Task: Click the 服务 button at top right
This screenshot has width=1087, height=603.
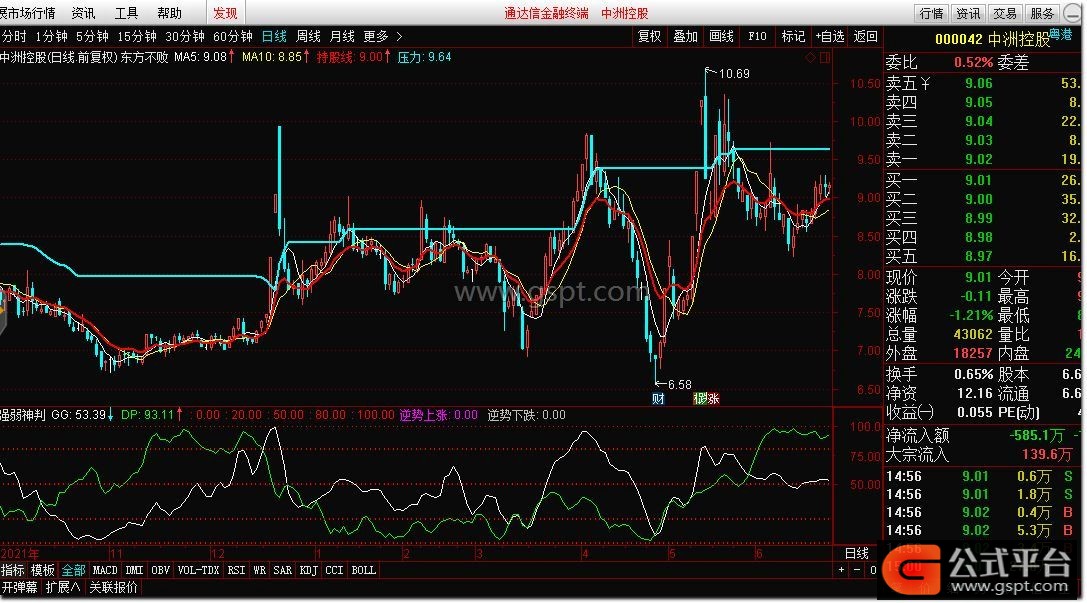Action: tap(1042, 13)
